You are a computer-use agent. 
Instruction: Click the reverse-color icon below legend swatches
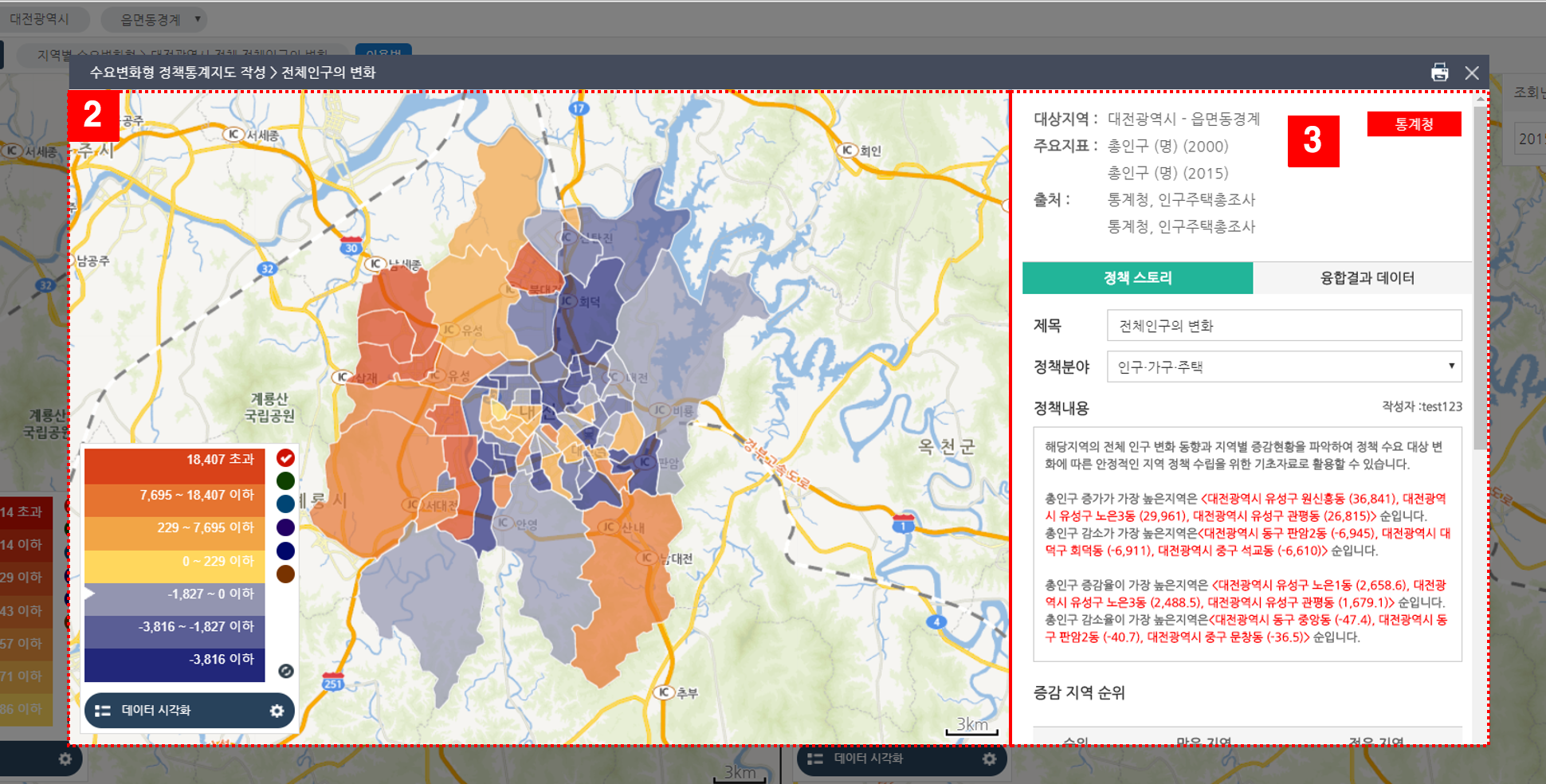(x=285, y=672)
